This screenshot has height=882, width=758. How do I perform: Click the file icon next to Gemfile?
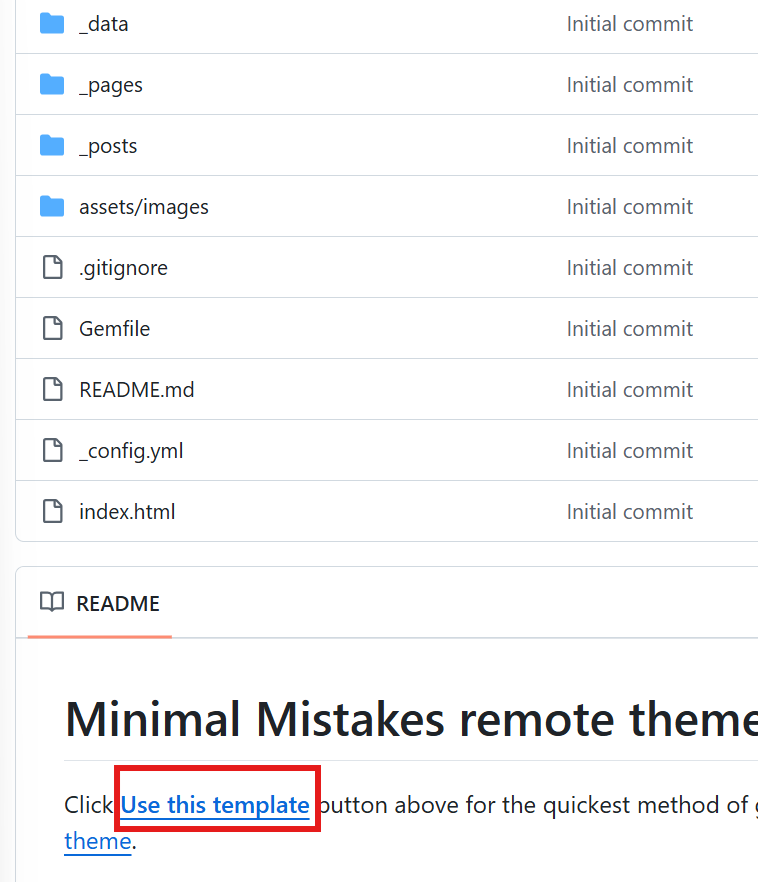(x=52, y=329)
